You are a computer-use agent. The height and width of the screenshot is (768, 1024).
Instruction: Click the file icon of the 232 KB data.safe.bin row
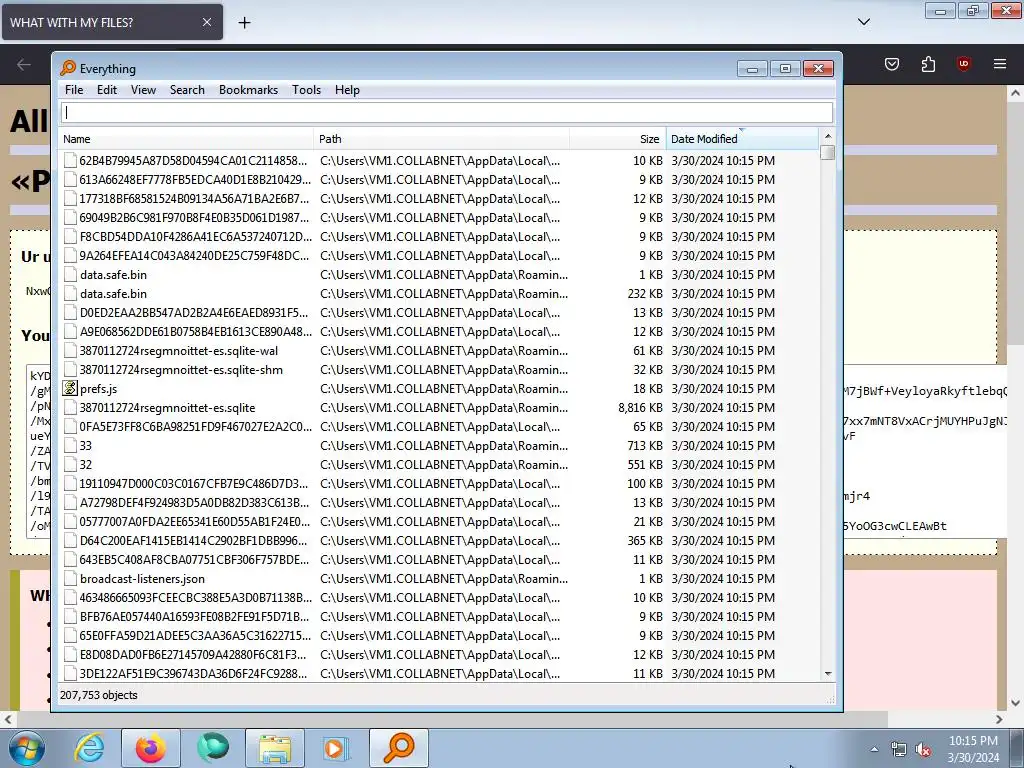[70, 294]
